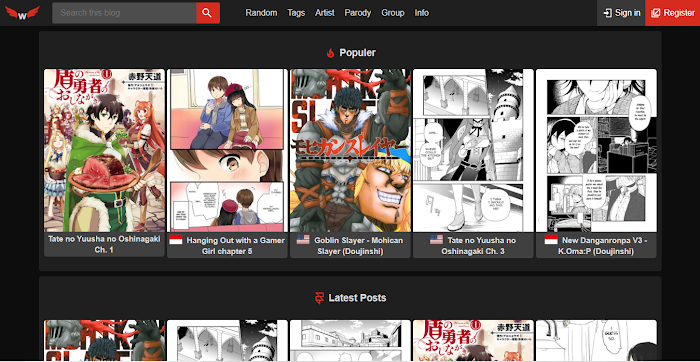Click the icon beside Latest Posts
The image size is (700, 362).
click(319, 298)
